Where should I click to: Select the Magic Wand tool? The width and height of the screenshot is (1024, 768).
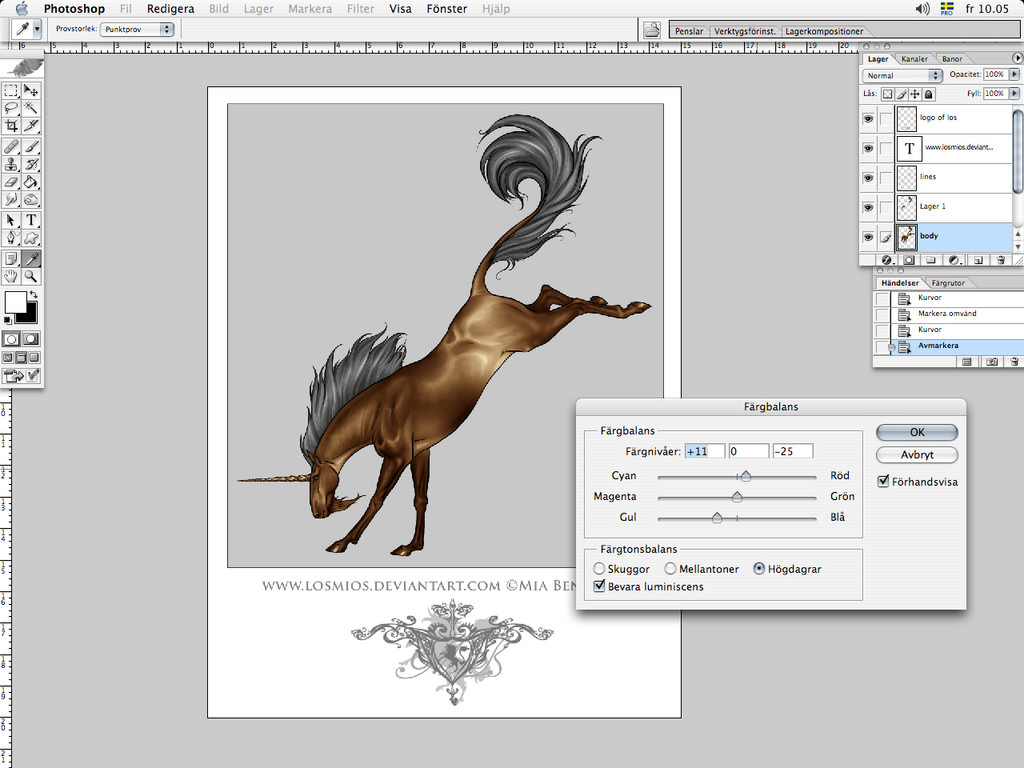pyautogui.click(x=31, y=108)
